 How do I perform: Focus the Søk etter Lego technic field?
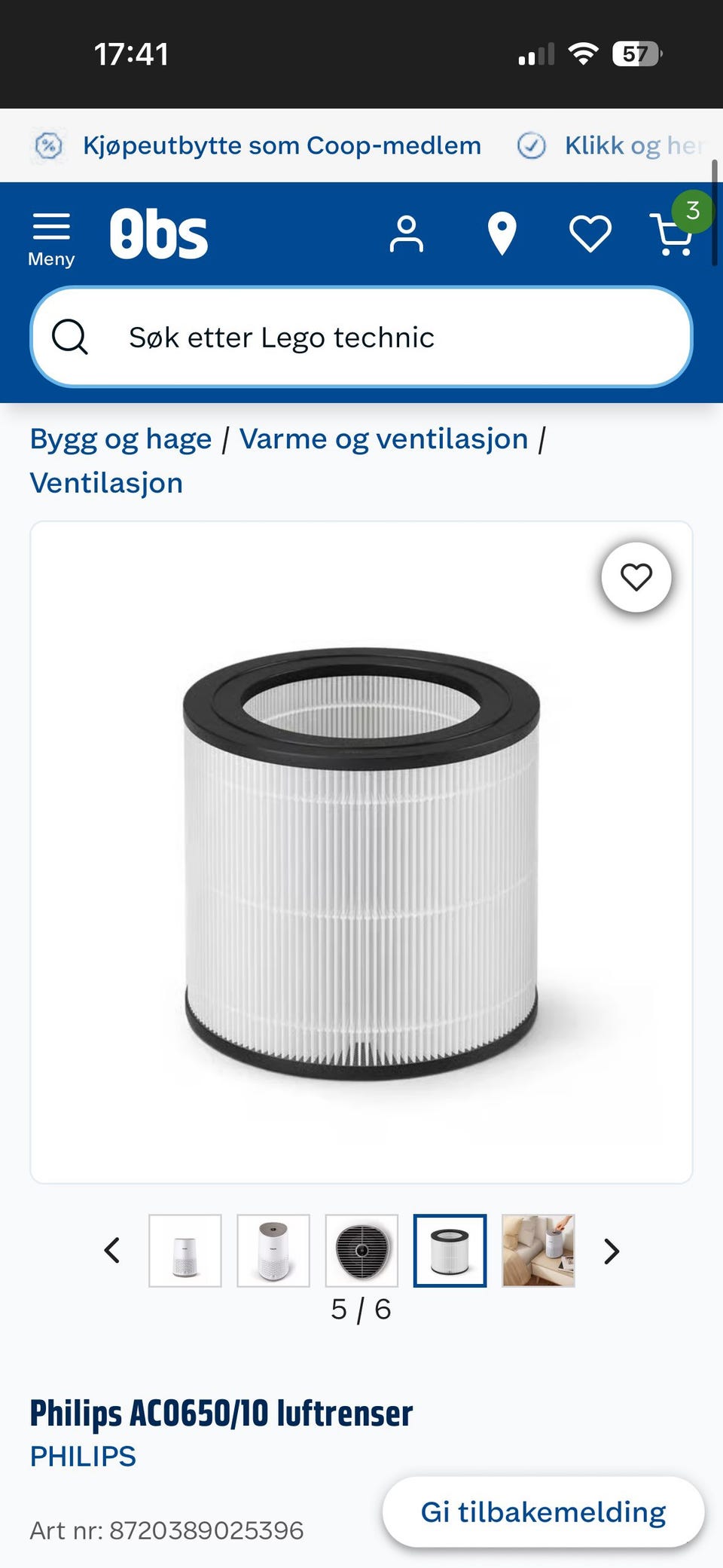[x=361, y=337]
